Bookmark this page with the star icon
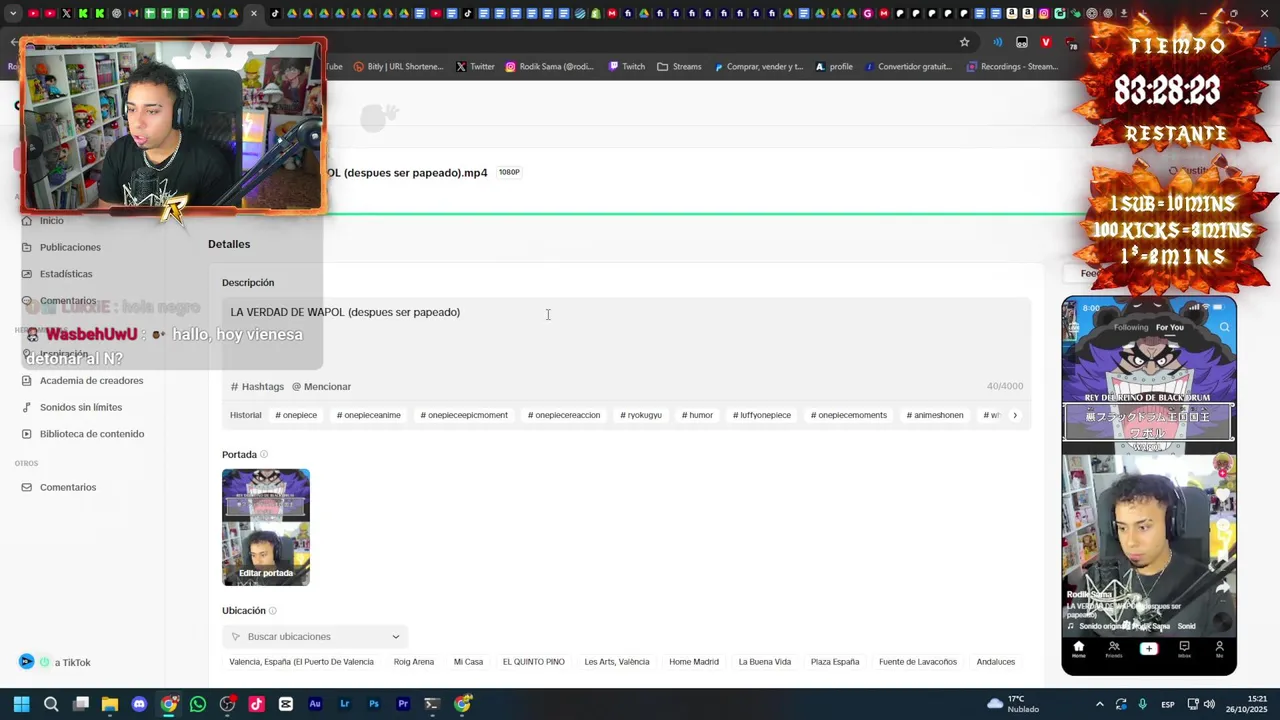The height and width of the screenshot is (720, 1280). click(964, 42)
